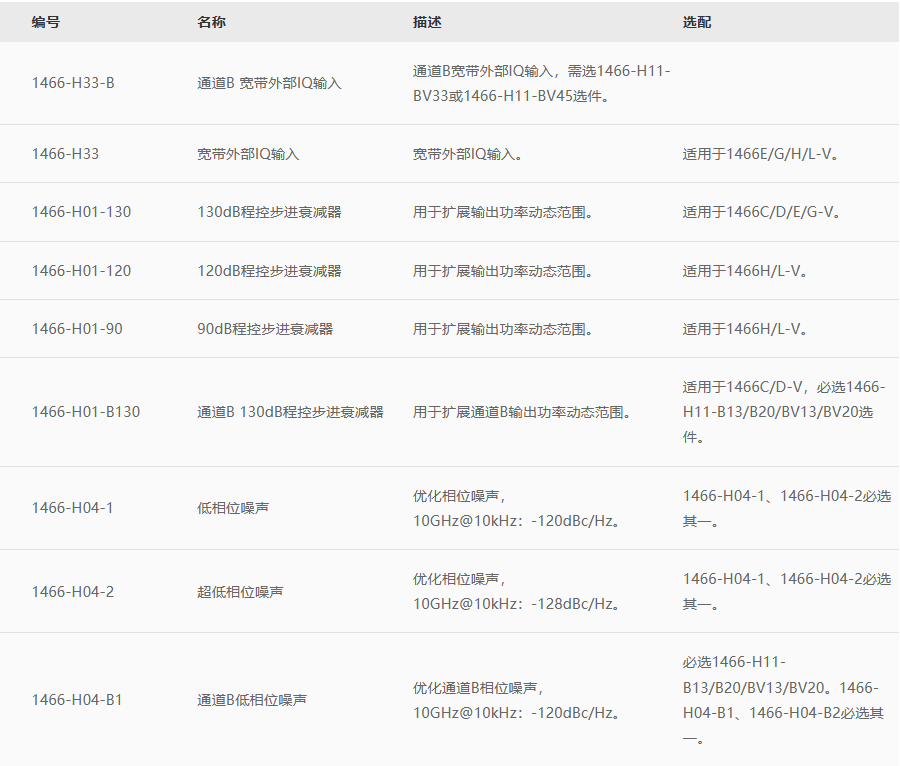The width and height of the screenshot is (900, 766).
Task: Click the 名称 column header
Action: [x=211, y=22]
